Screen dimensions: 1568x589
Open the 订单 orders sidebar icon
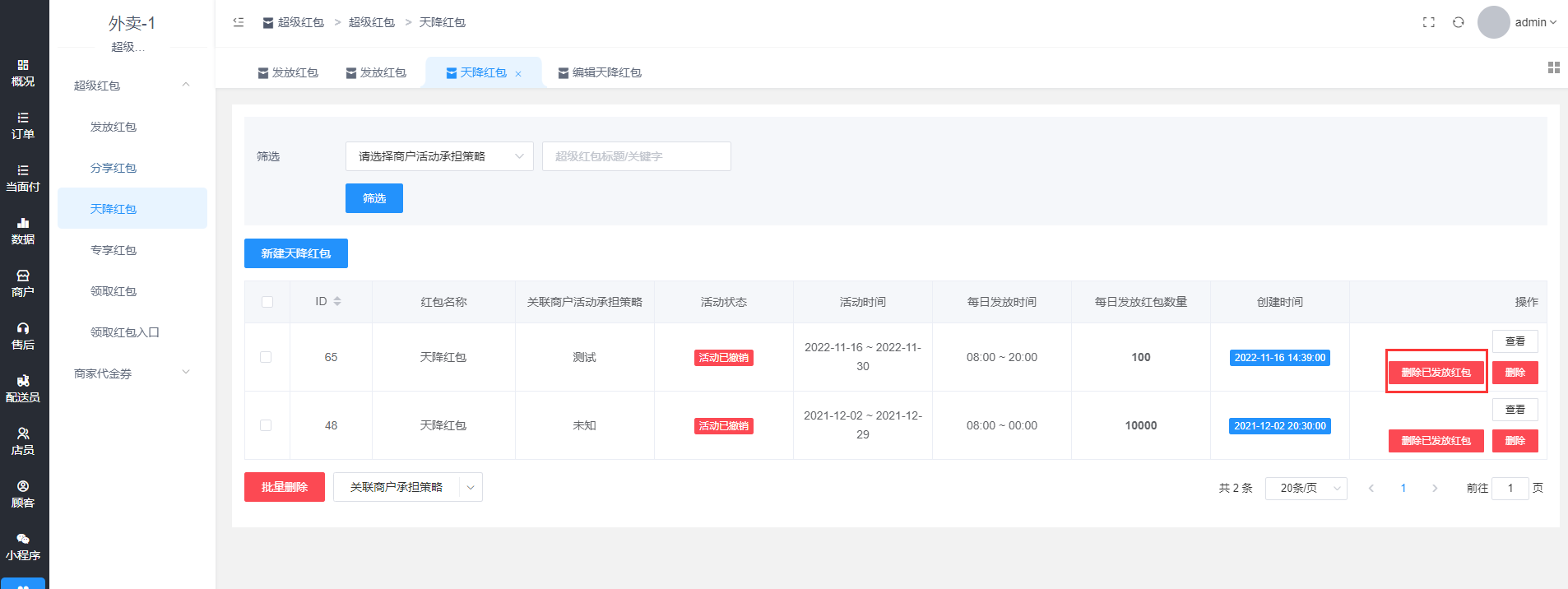click(23, 126)
